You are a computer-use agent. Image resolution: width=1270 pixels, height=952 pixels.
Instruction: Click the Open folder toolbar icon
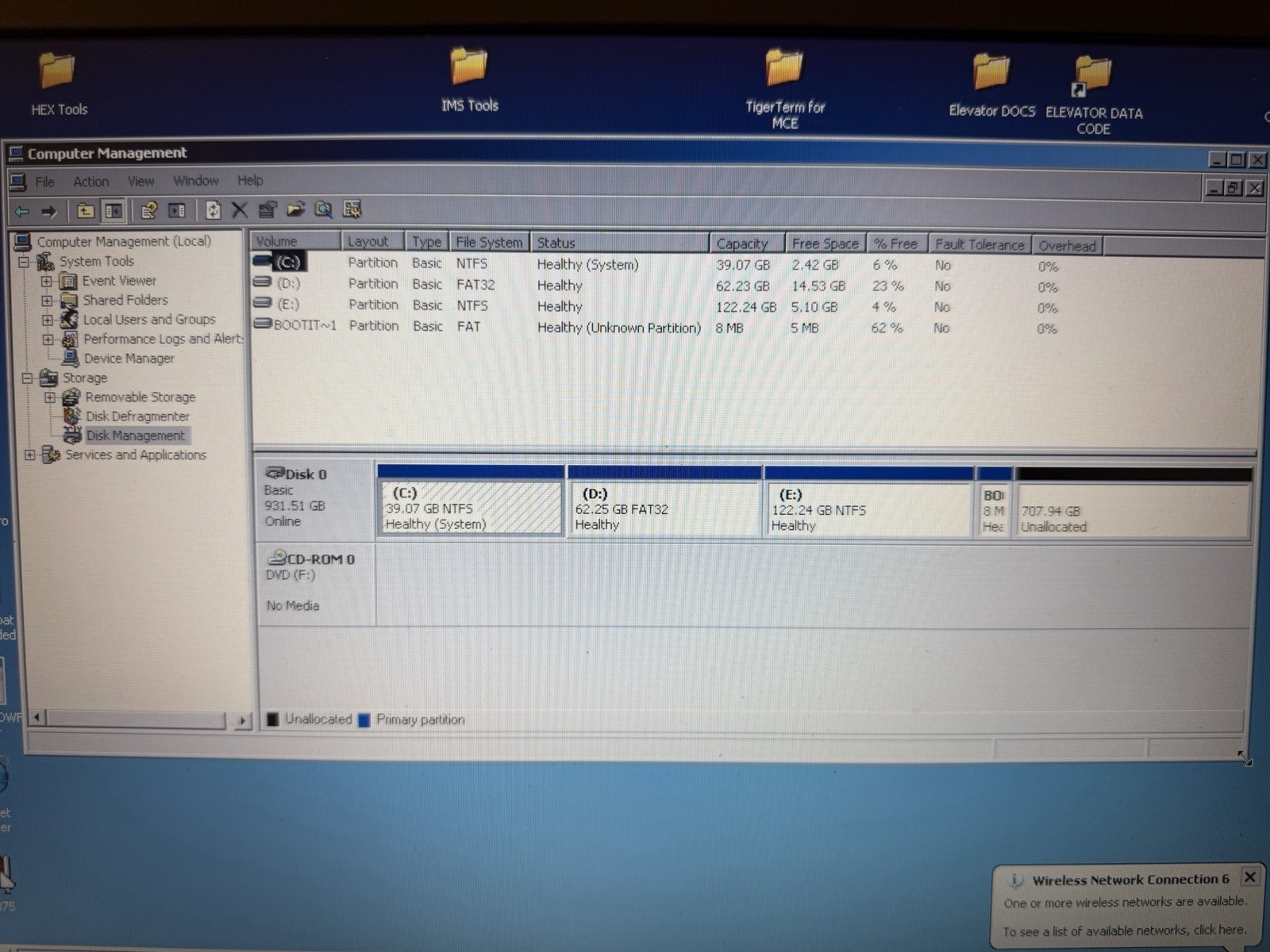pos(295,209)
